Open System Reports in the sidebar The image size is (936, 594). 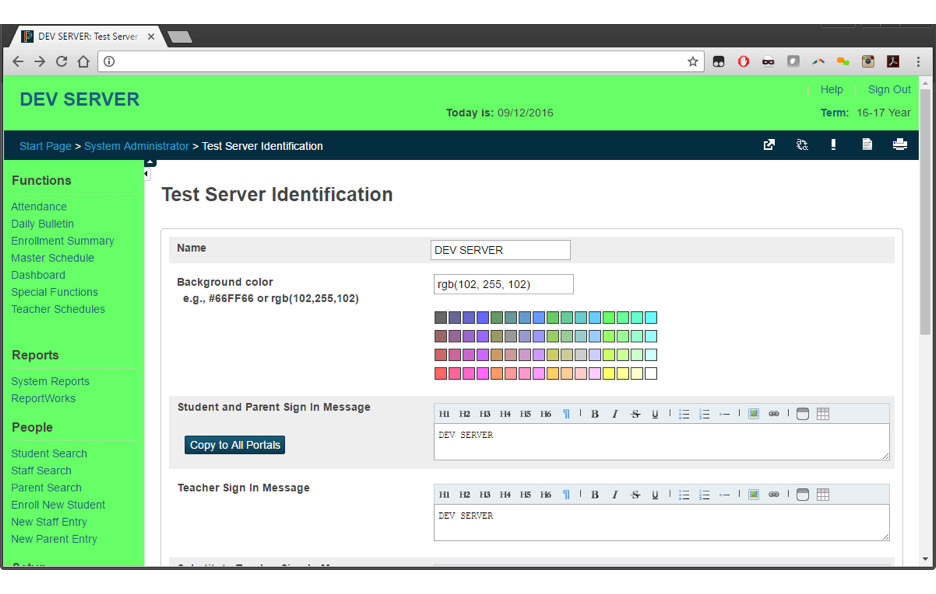[50, 381]
